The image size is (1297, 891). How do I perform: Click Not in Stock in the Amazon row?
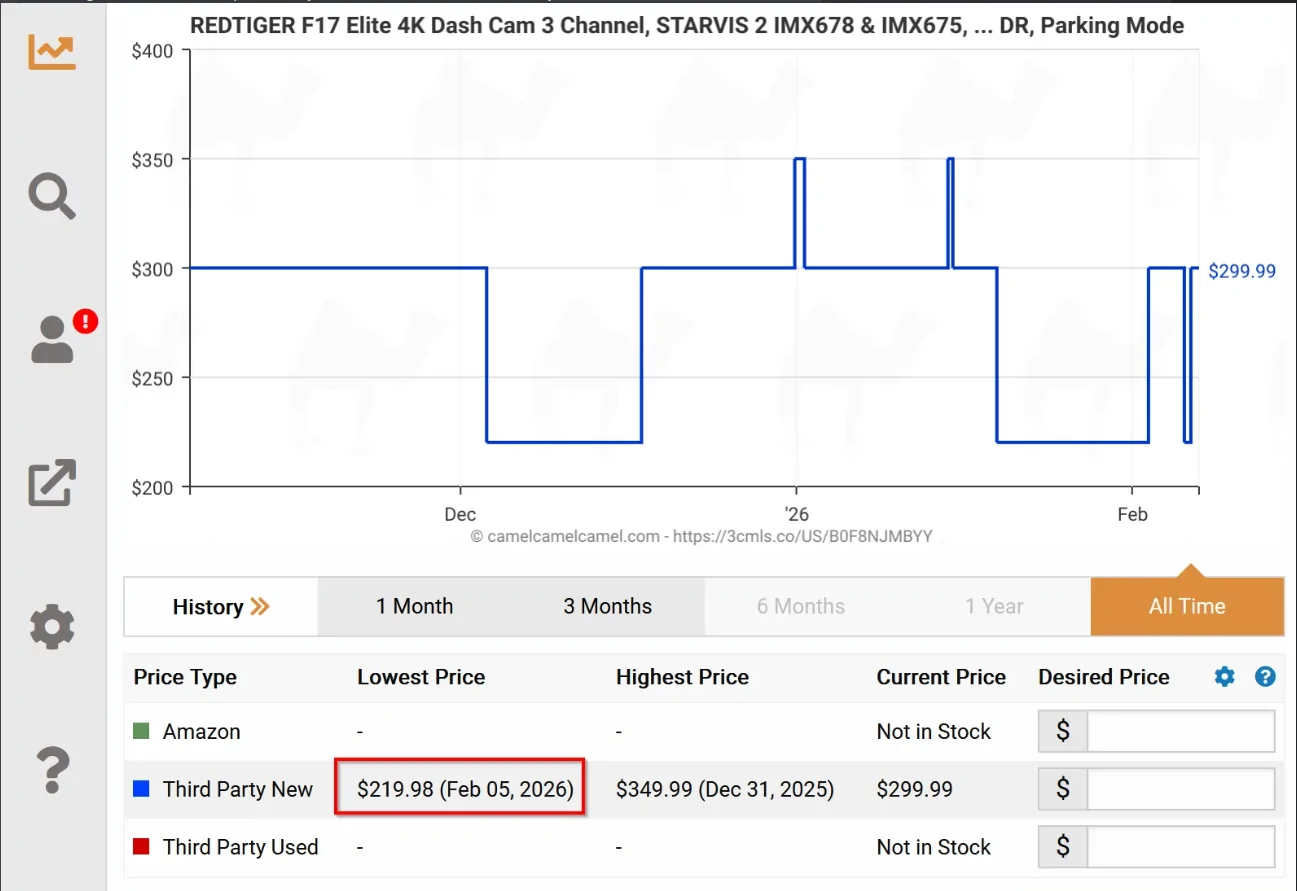[x=934, y=731]
